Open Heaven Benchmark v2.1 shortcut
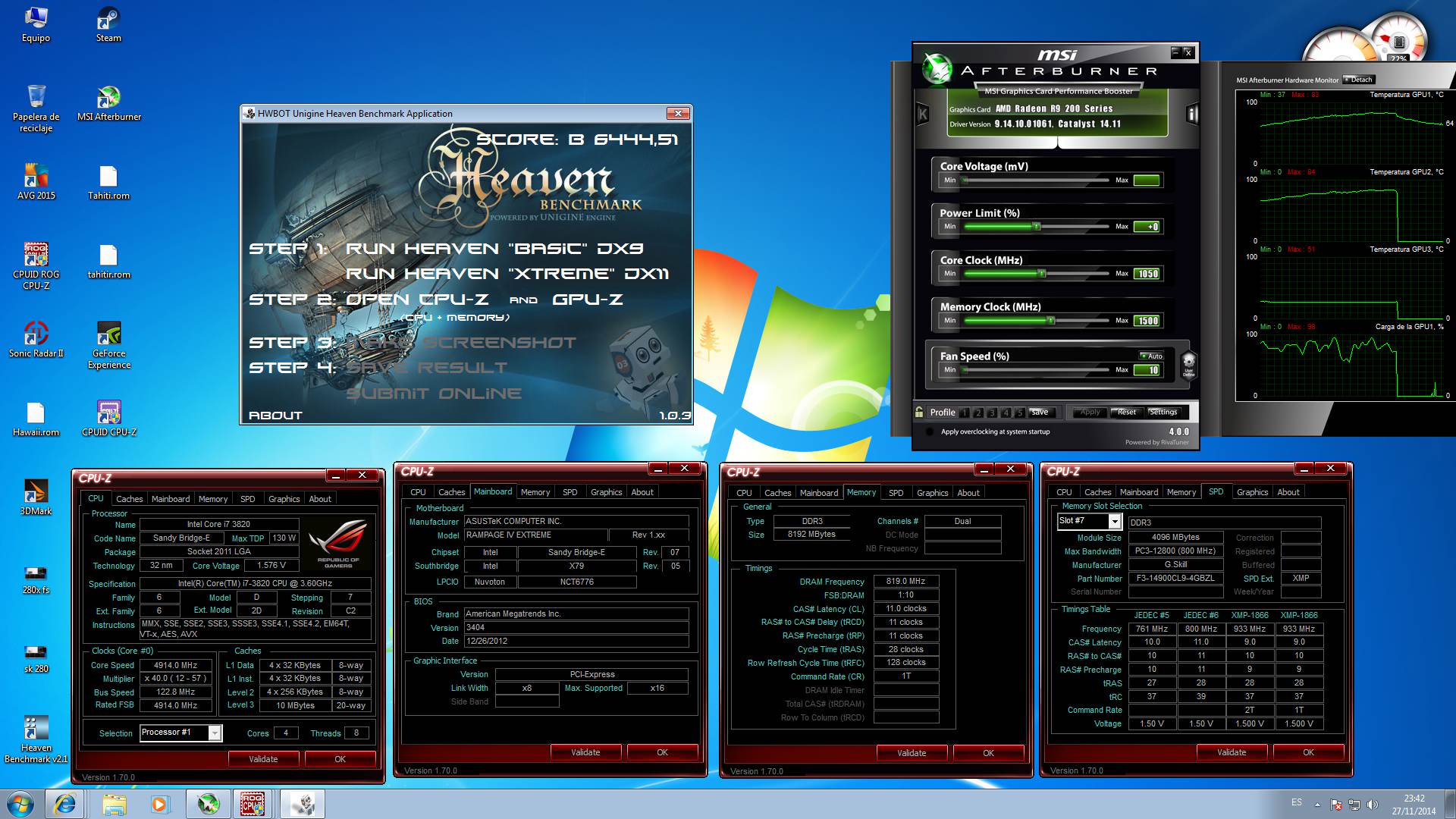The width and height of the screenshot is (1456, 819). pyautogui.click(x=36, y=739)
